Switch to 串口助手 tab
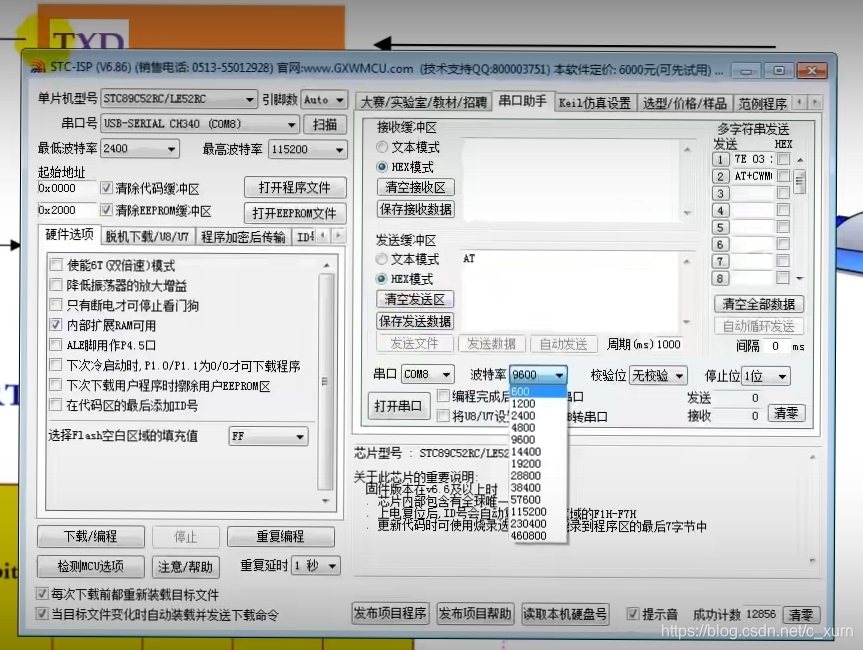 click(523, 101)
